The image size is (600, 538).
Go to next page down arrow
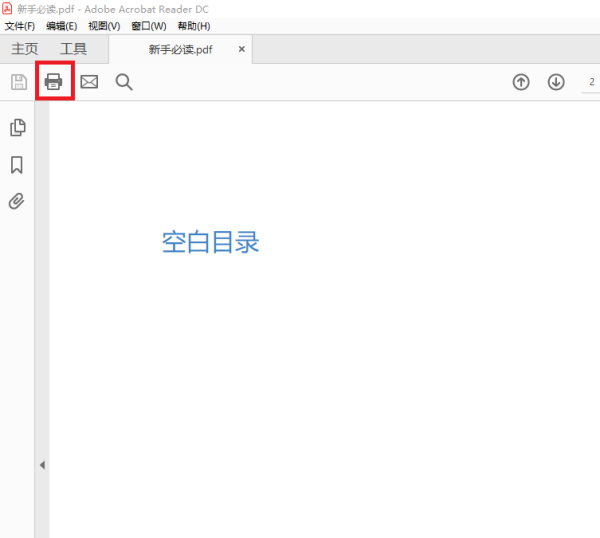click(x=556, y=82)
